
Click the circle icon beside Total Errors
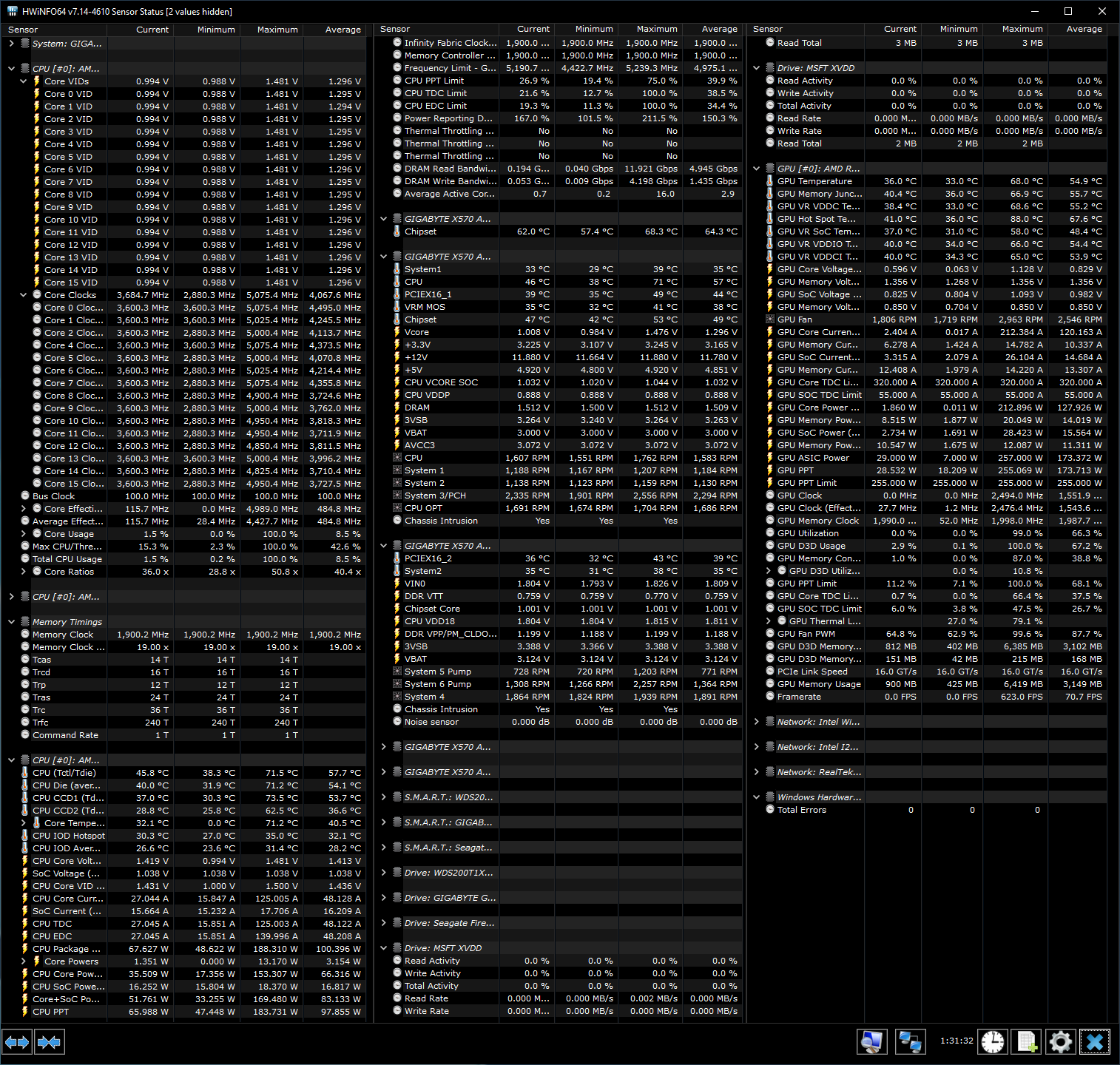coord(770,810)
